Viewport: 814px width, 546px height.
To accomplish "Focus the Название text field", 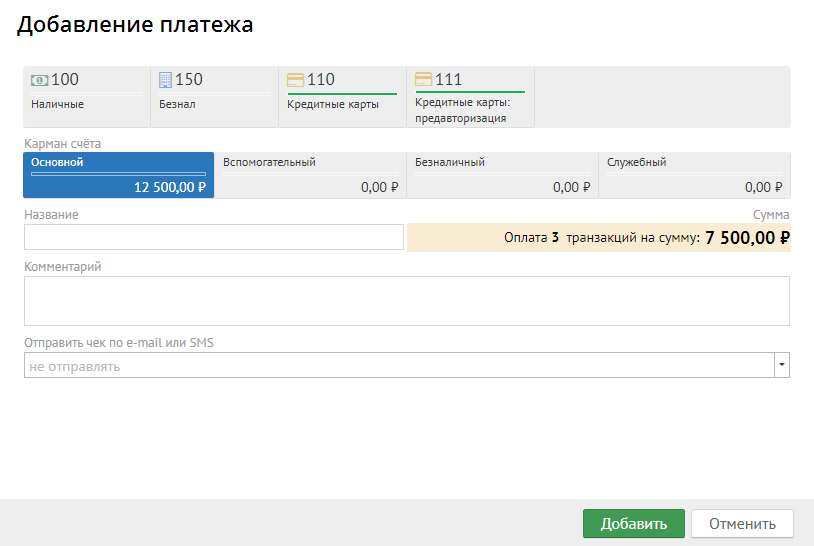I will click(x=213, y=237).
